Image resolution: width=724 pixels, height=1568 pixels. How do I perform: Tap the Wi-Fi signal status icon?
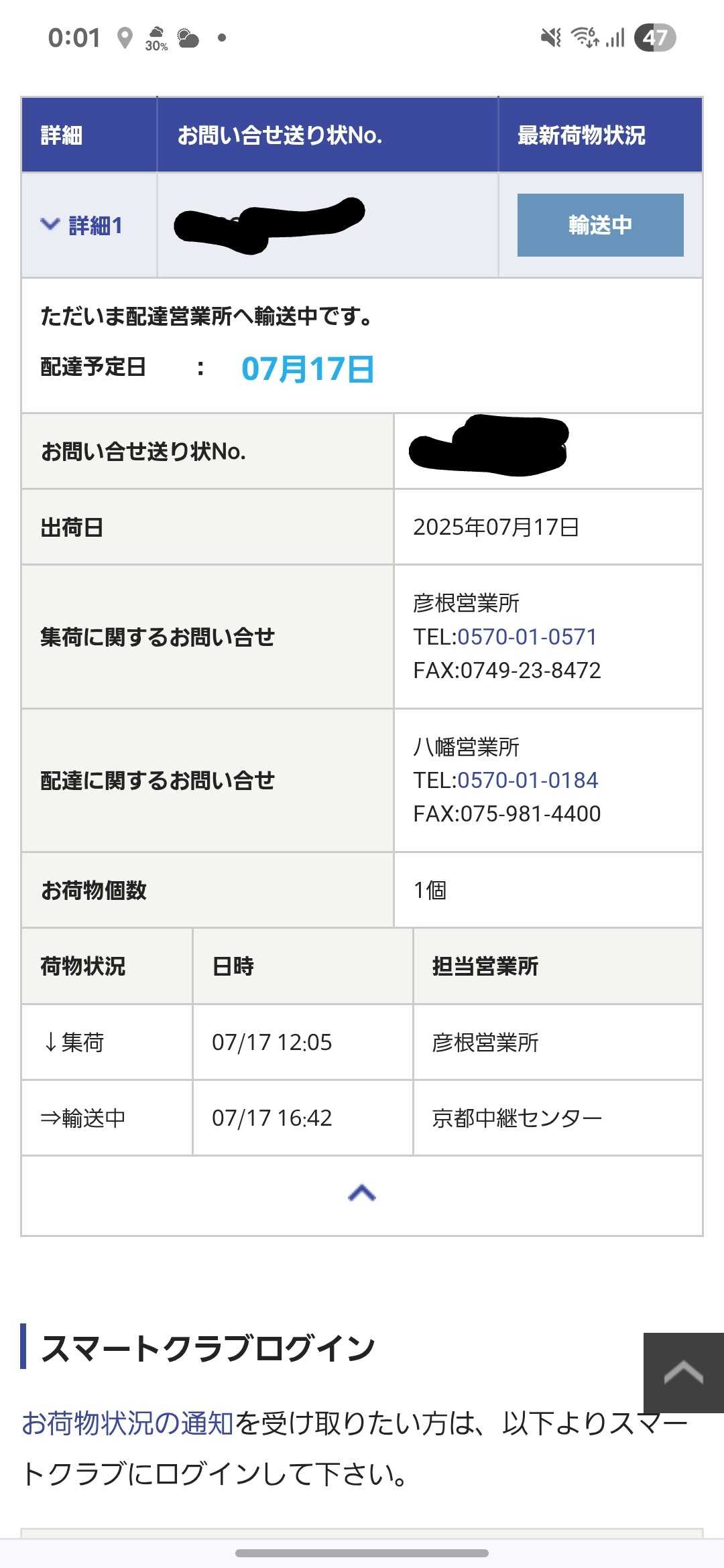coord(585,38)
